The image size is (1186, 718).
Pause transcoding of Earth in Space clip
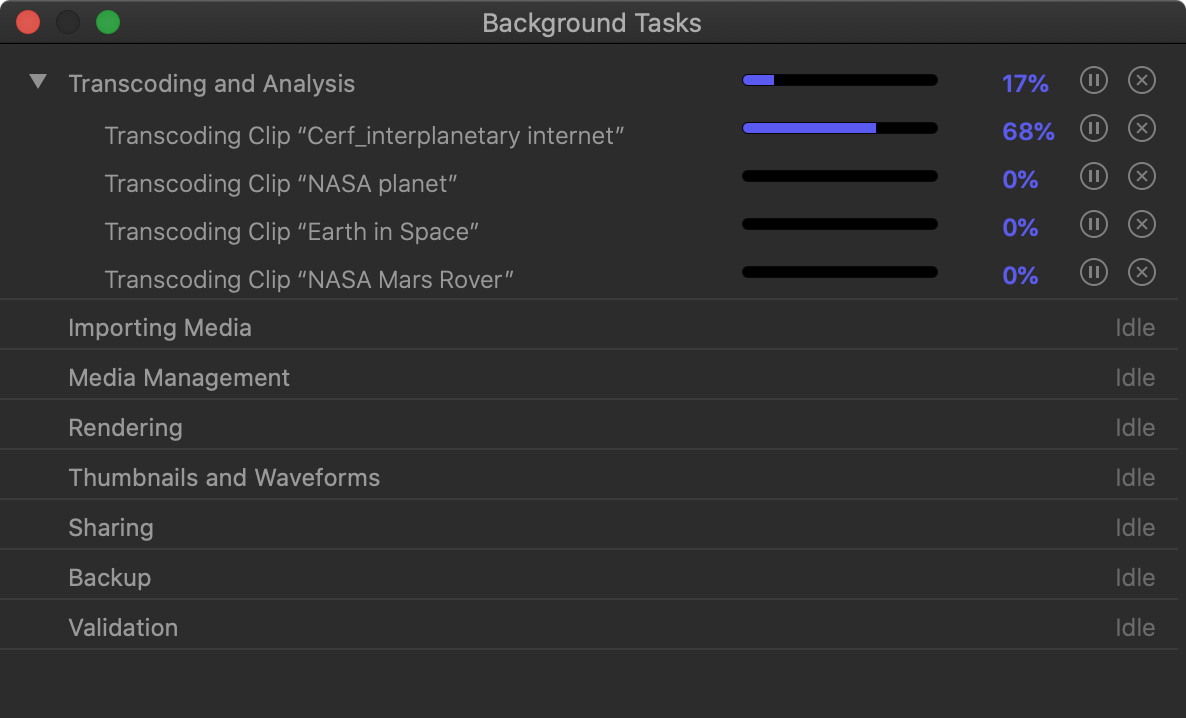point(1094,224)
